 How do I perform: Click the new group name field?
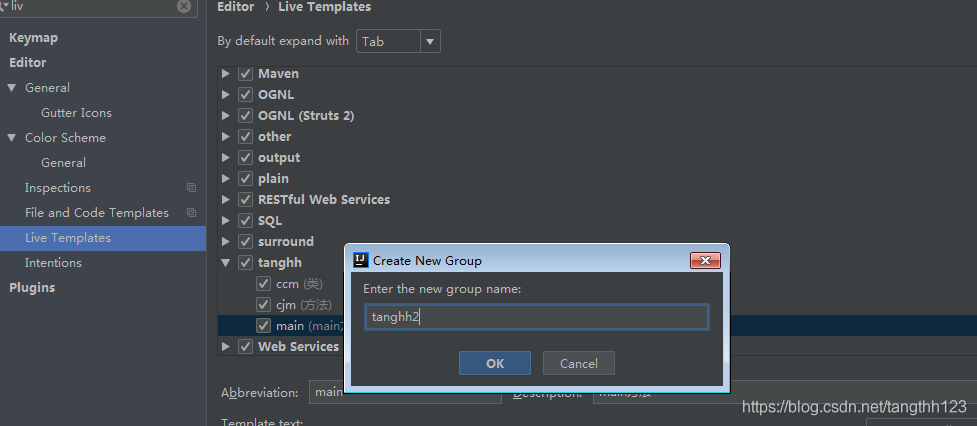[537, 318]
